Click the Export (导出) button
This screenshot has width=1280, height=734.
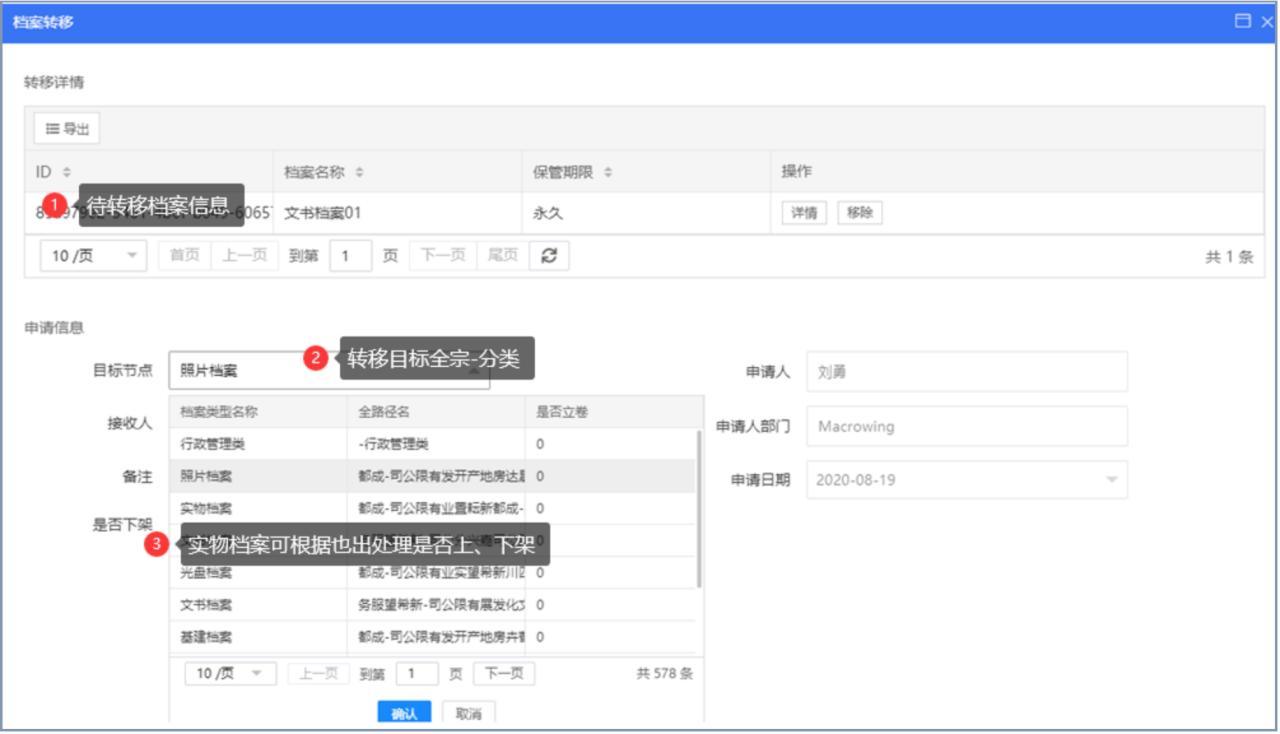click(67, 129)
